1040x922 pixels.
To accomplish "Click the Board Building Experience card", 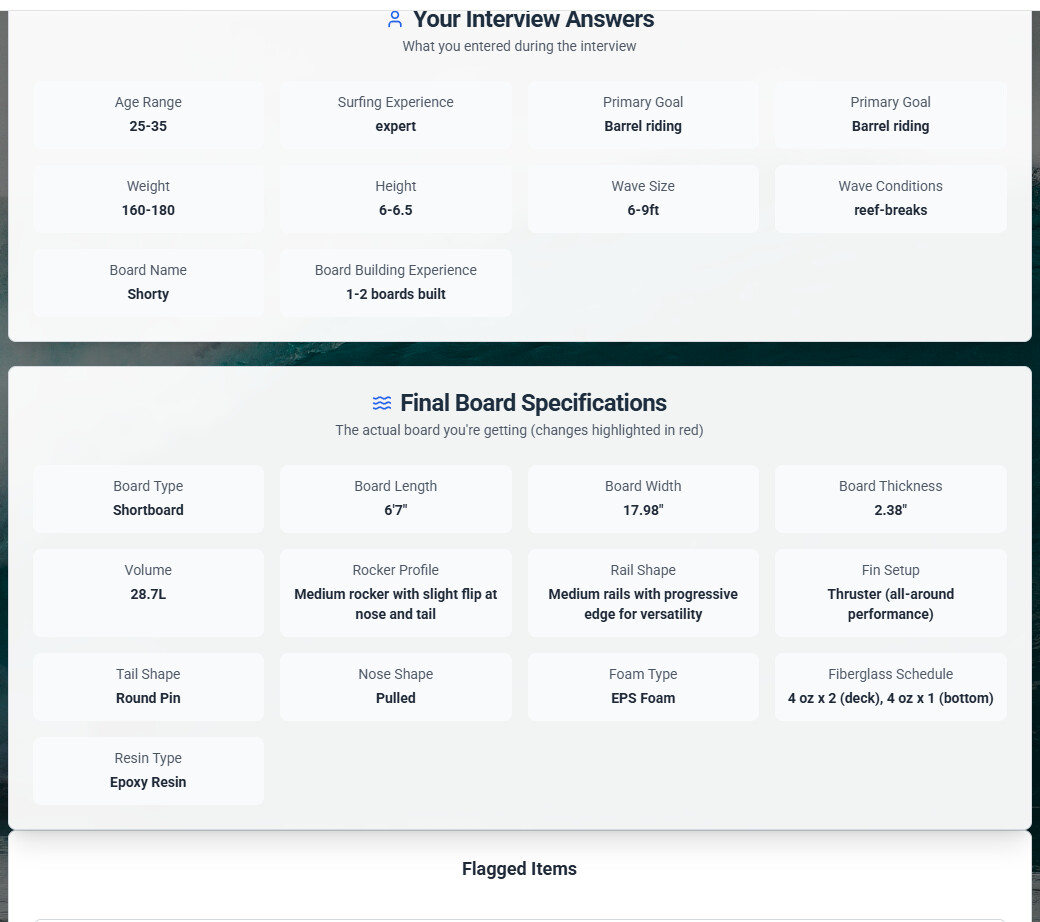I will click(x=395, y=283).
